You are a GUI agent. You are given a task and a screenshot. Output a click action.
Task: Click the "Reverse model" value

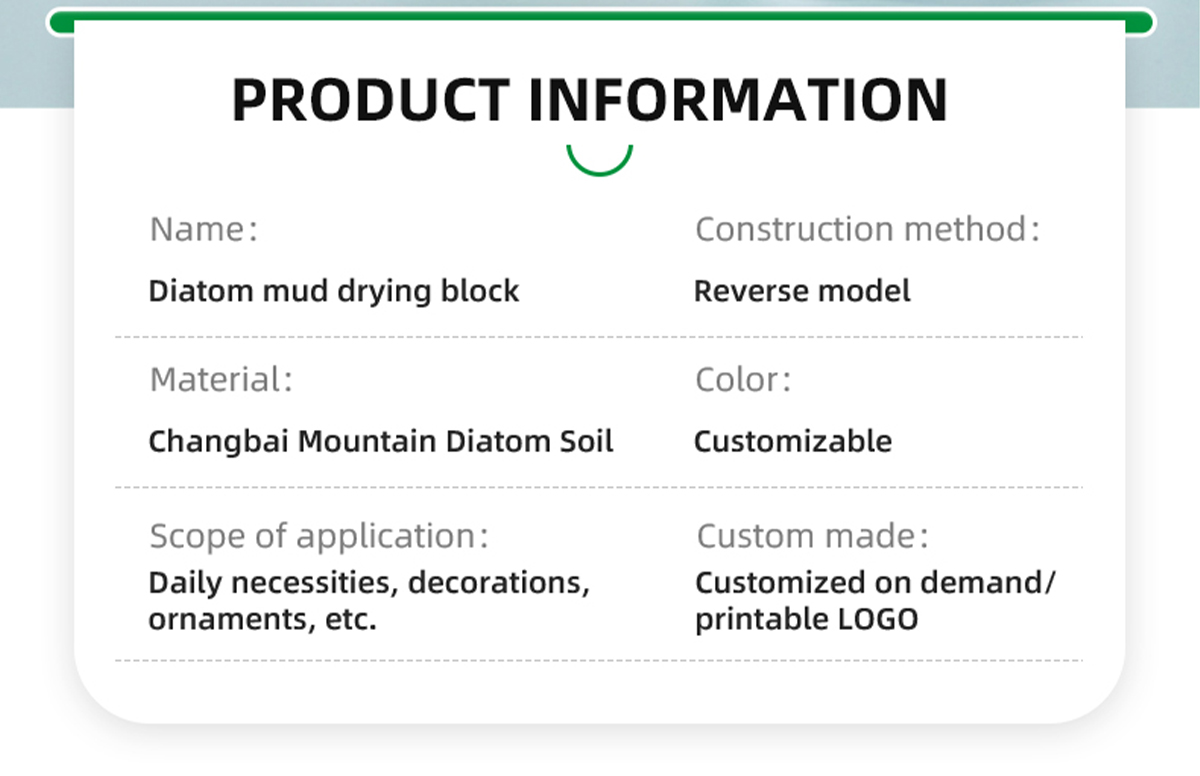pos(802,291)
